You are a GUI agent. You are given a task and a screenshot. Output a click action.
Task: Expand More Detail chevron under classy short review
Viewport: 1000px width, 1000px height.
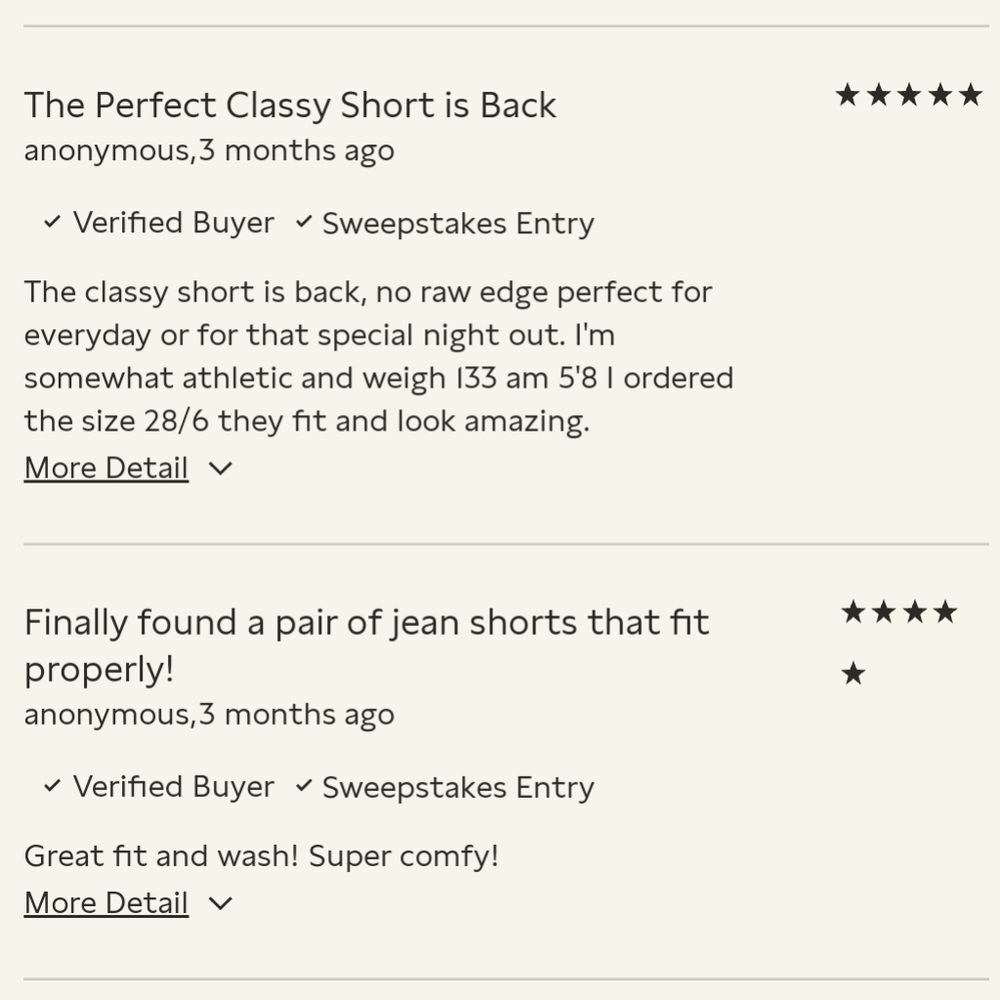[221, 469]
